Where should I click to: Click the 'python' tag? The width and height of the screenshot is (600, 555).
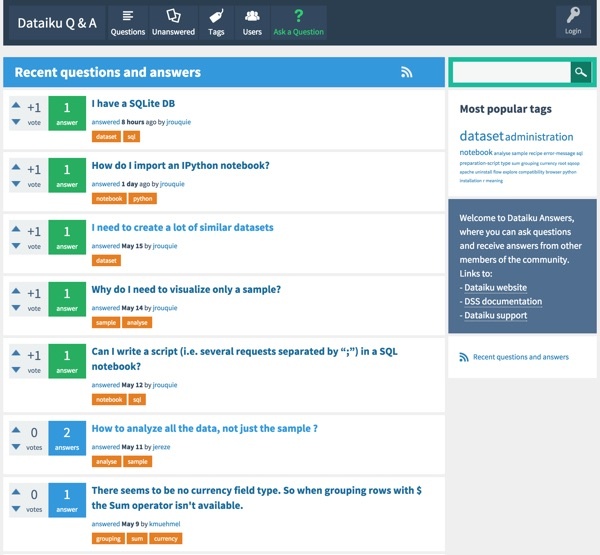pos(143,199)
